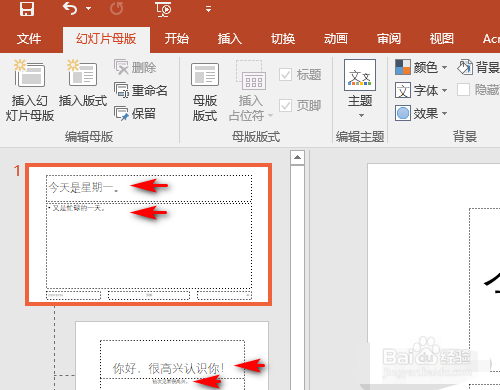Open the 切换 ribbon tab
The image size is (500, 390).
coord(283,39)
